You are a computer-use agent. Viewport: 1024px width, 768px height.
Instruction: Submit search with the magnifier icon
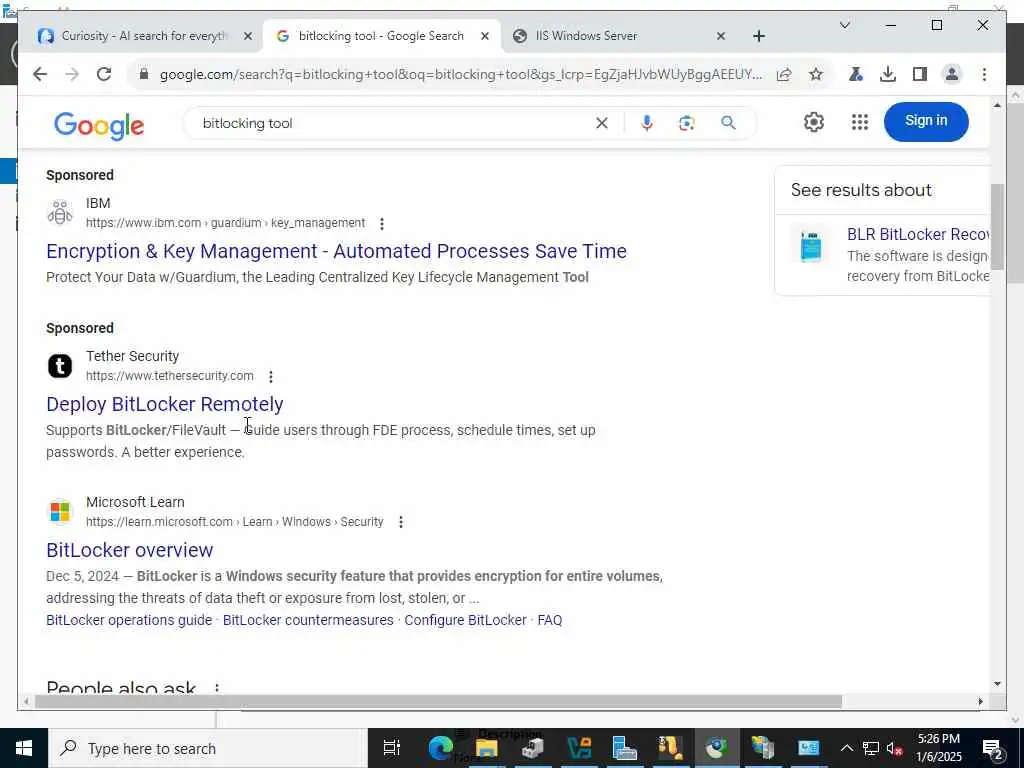point(728,123)
